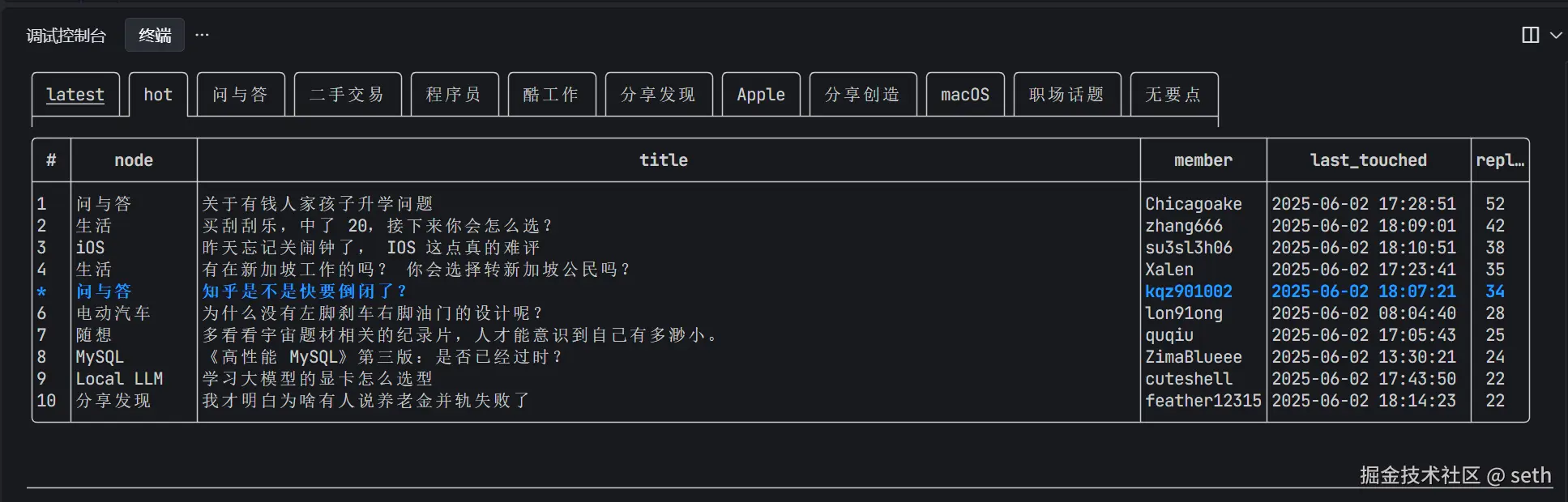Select the macOS tab
Screen dimensions: 1568x502
[964, 95]
